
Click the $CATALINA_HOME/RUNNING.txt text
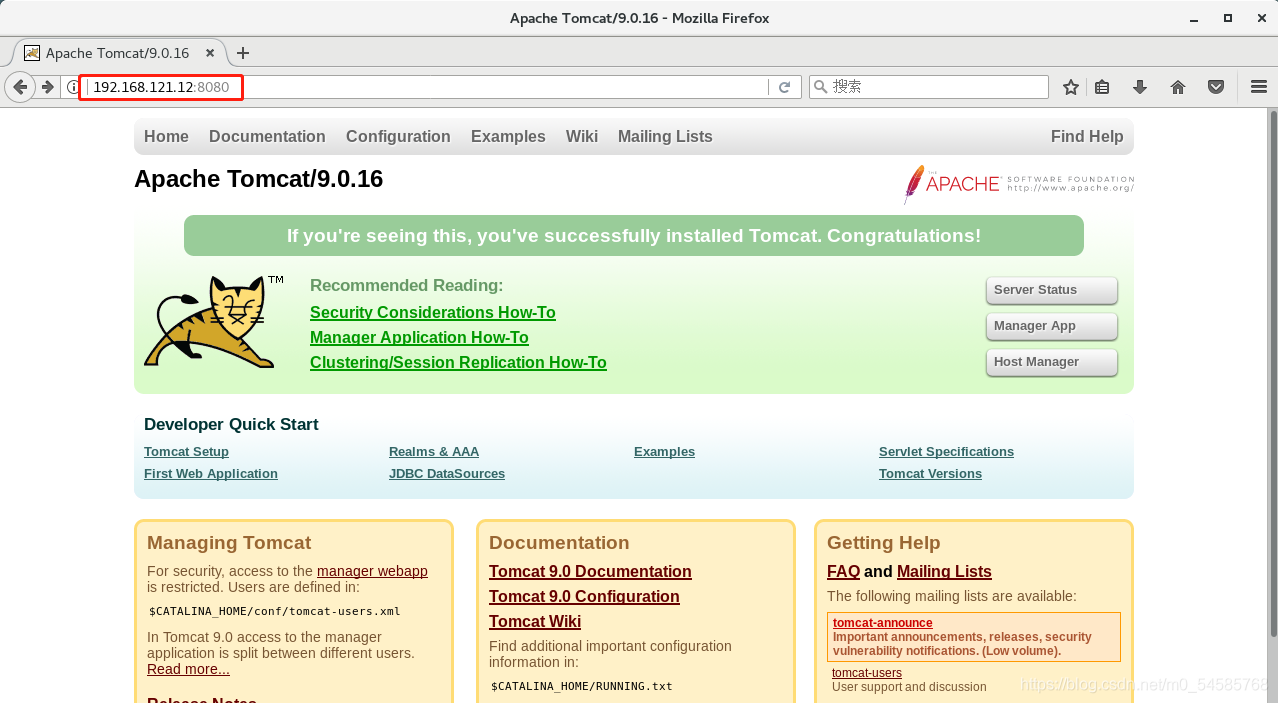click(x=582, y=686)
